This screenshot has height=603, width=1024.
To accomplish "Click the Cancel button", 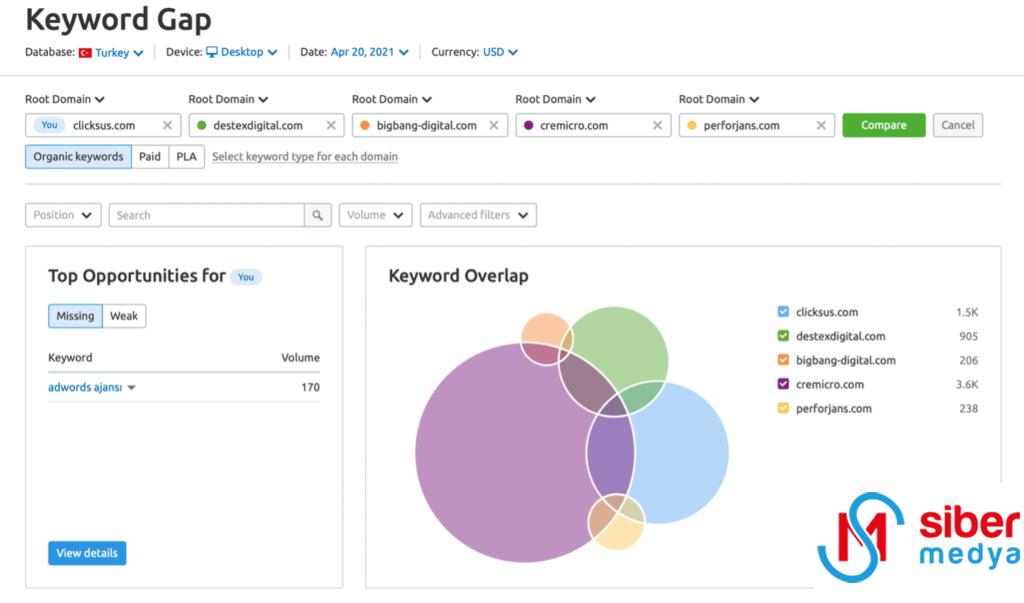I will click(x=957, y=125).
